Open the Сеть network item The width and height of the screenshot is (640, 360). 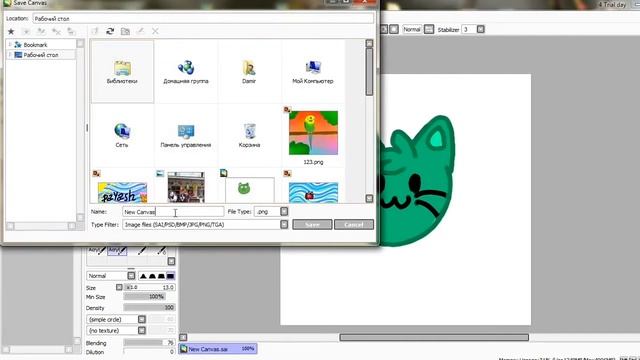122,136
